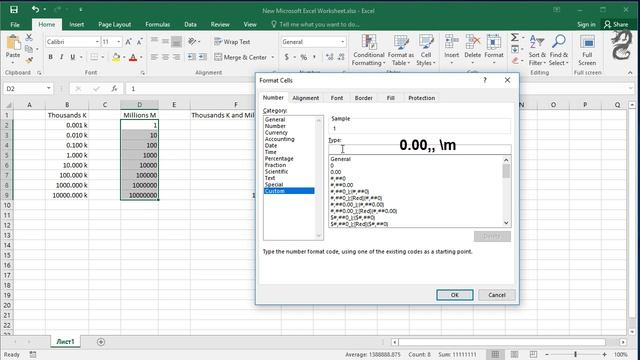Toggle Italic formatting
The height and width of the screenshot is (360, 640).
click(x=61, y=57)
